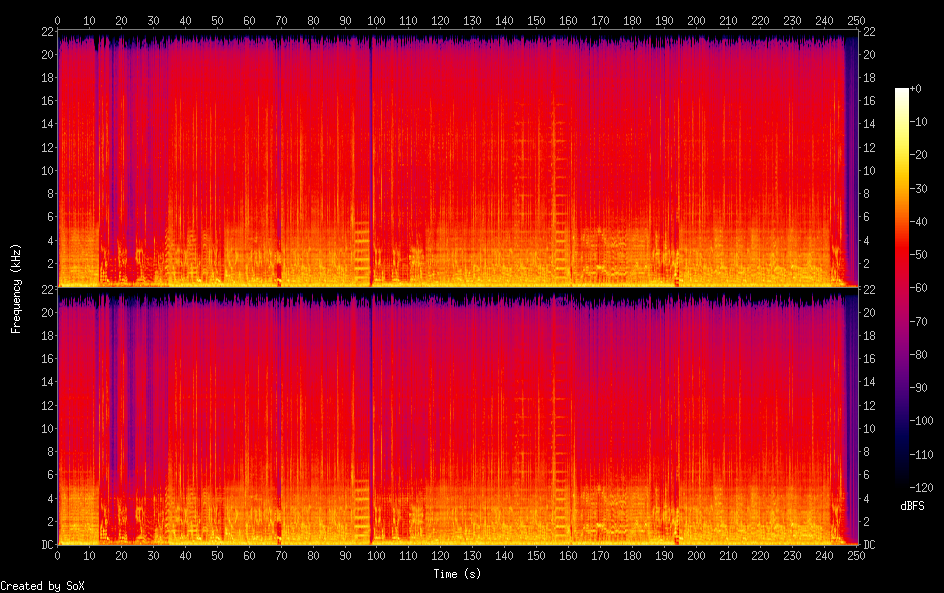Viewport: 944px width, 593px height.
Task: Click the '190' tick on the bottom time axis
Action: tap(664, 556)
